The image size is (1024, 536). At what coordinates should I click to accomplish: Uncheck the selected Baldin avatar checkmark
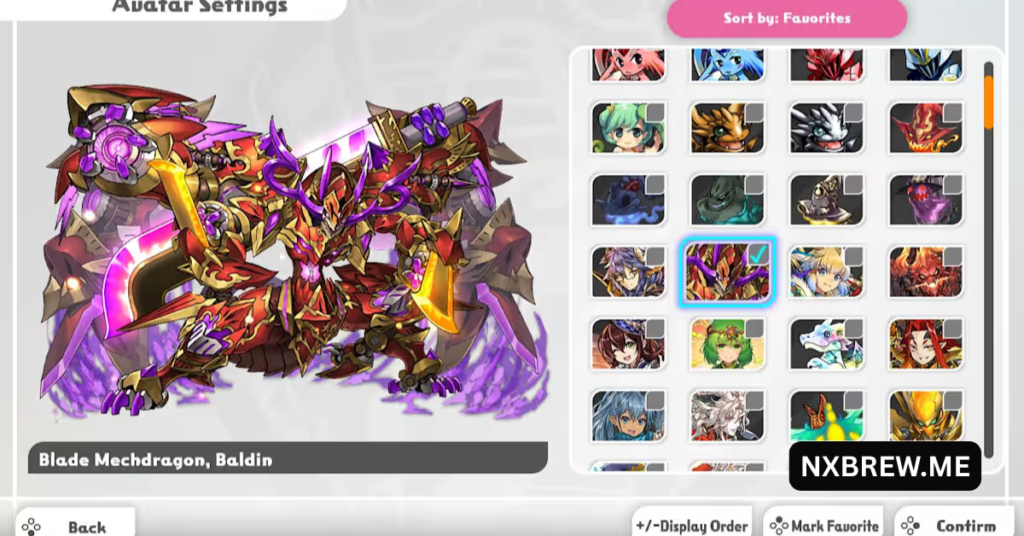(x=756, y=255)
